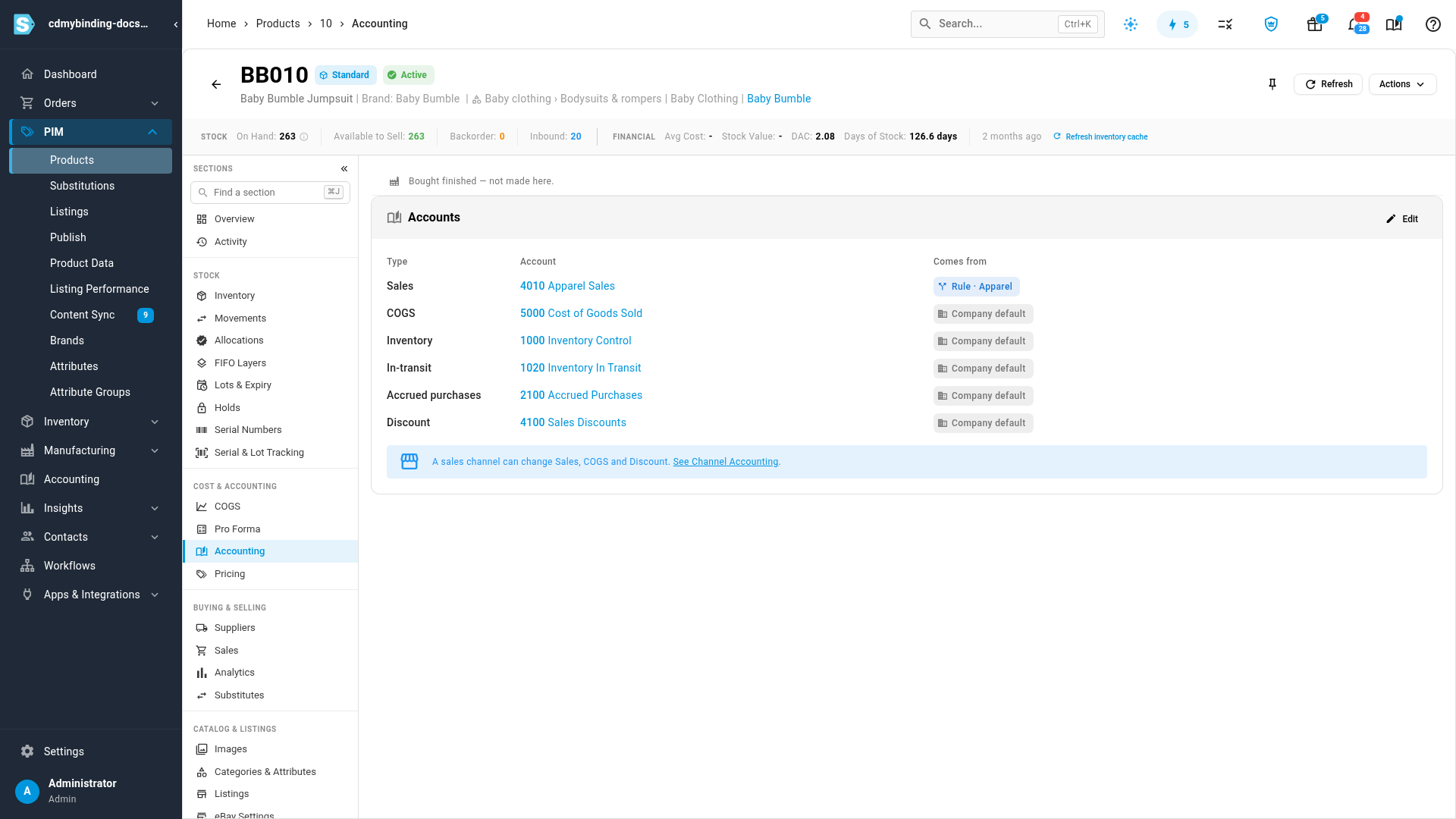
Task: Open the lightning bolt counter showing 5
Action: (x=1177, y=24)
